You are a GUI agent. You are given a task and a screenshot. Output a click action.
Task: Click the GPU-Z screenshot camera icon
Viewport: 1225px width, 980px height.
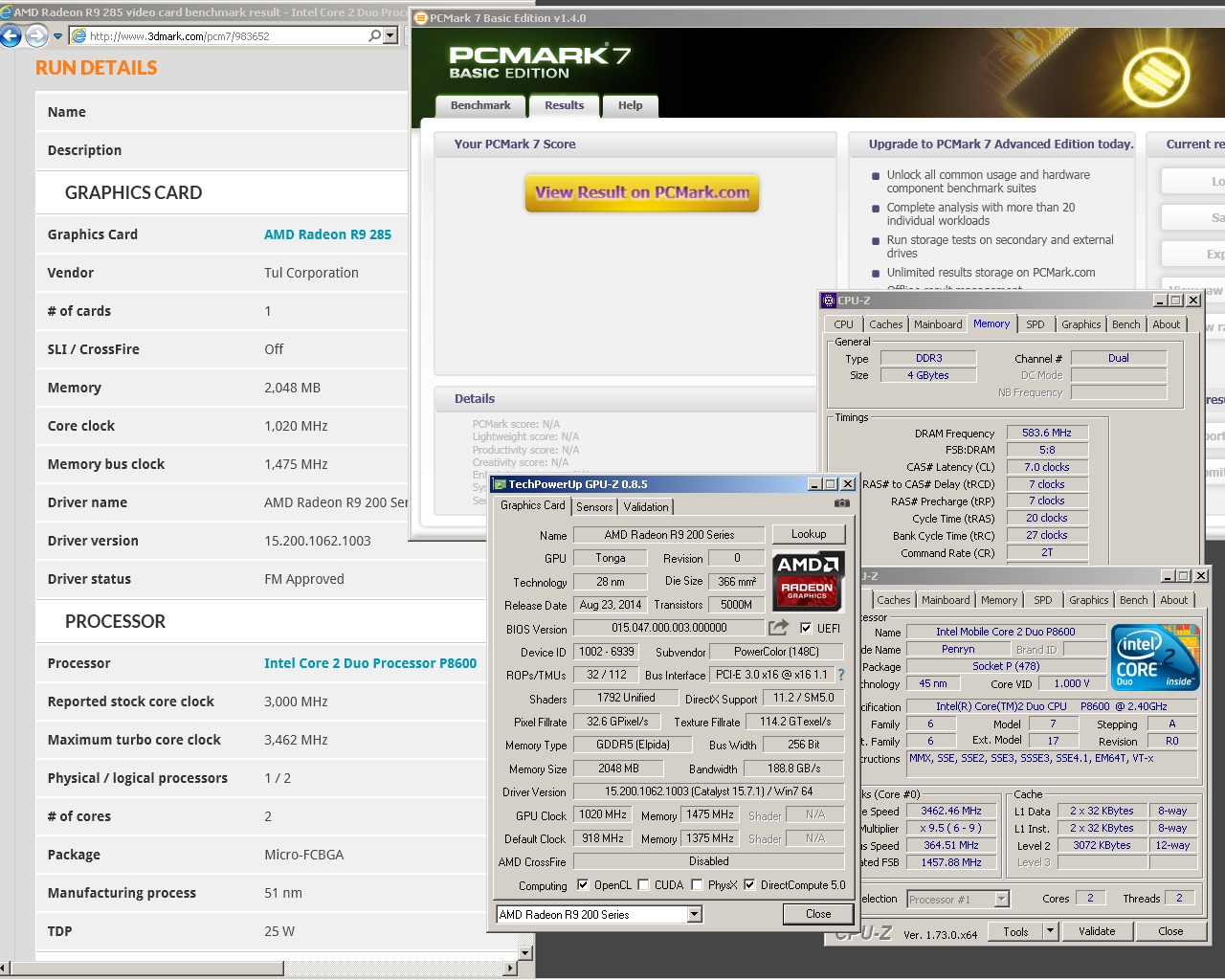point(841,503)
